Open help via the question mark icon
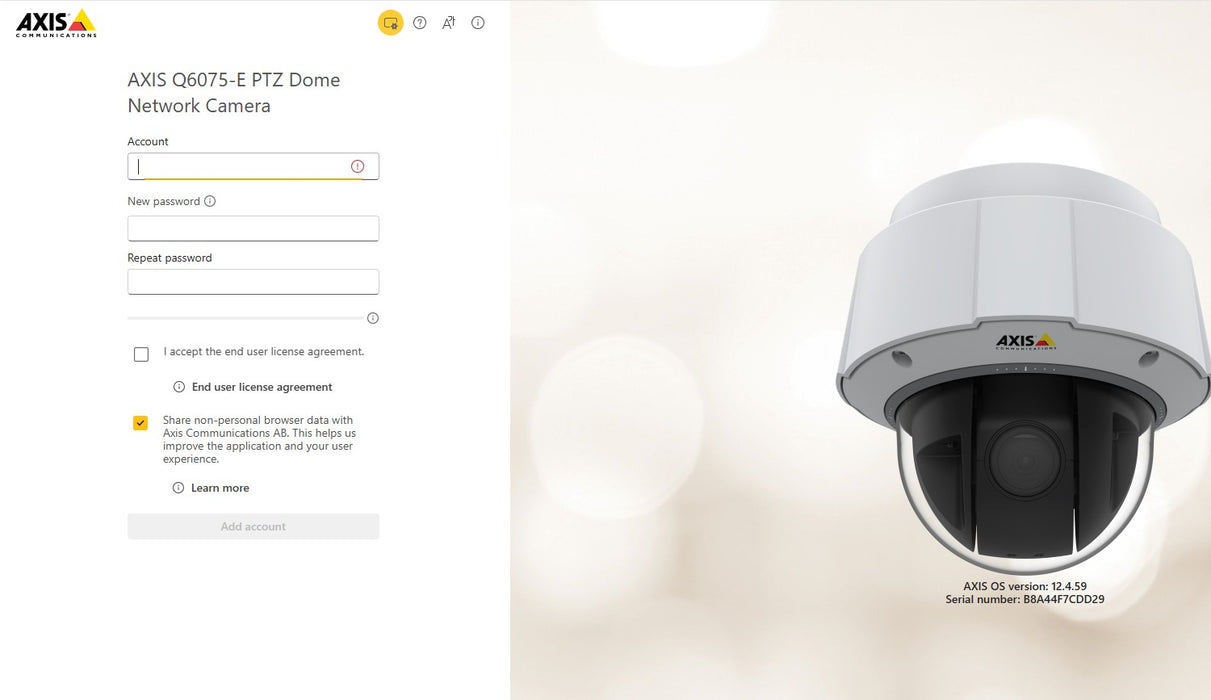 420,23
